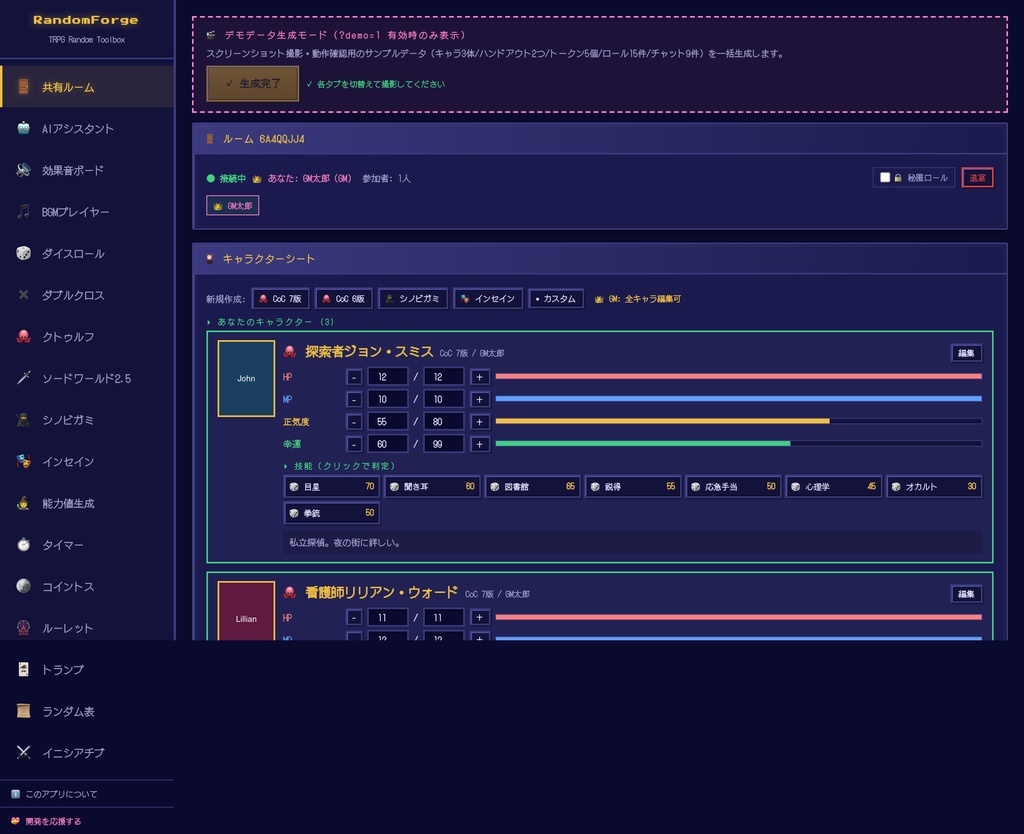Create a new インセイン character

pos(488,298)
